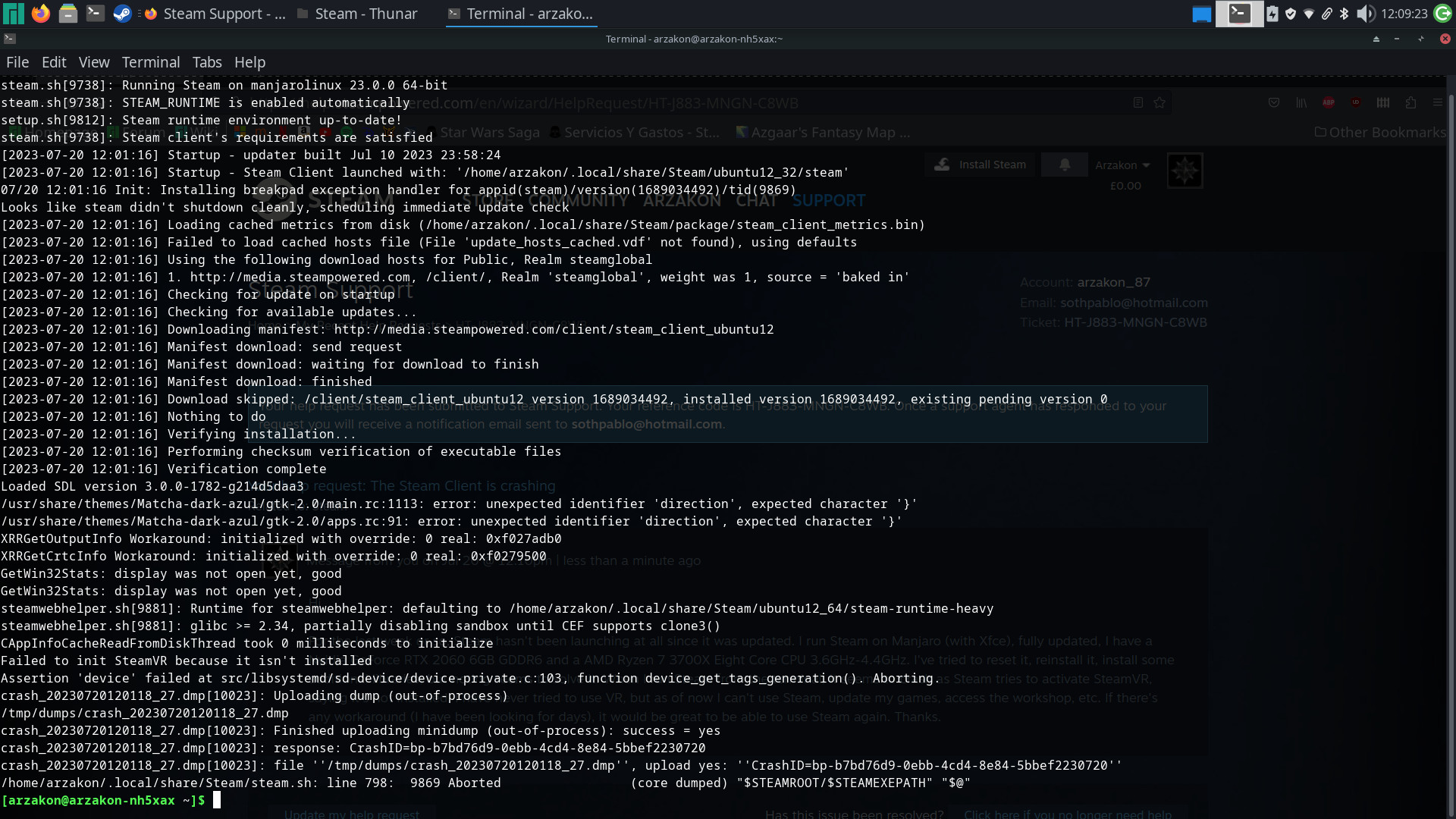Toggle Reader View for the page
This screenshot has height=819, width=1456.
point(1138,102)
